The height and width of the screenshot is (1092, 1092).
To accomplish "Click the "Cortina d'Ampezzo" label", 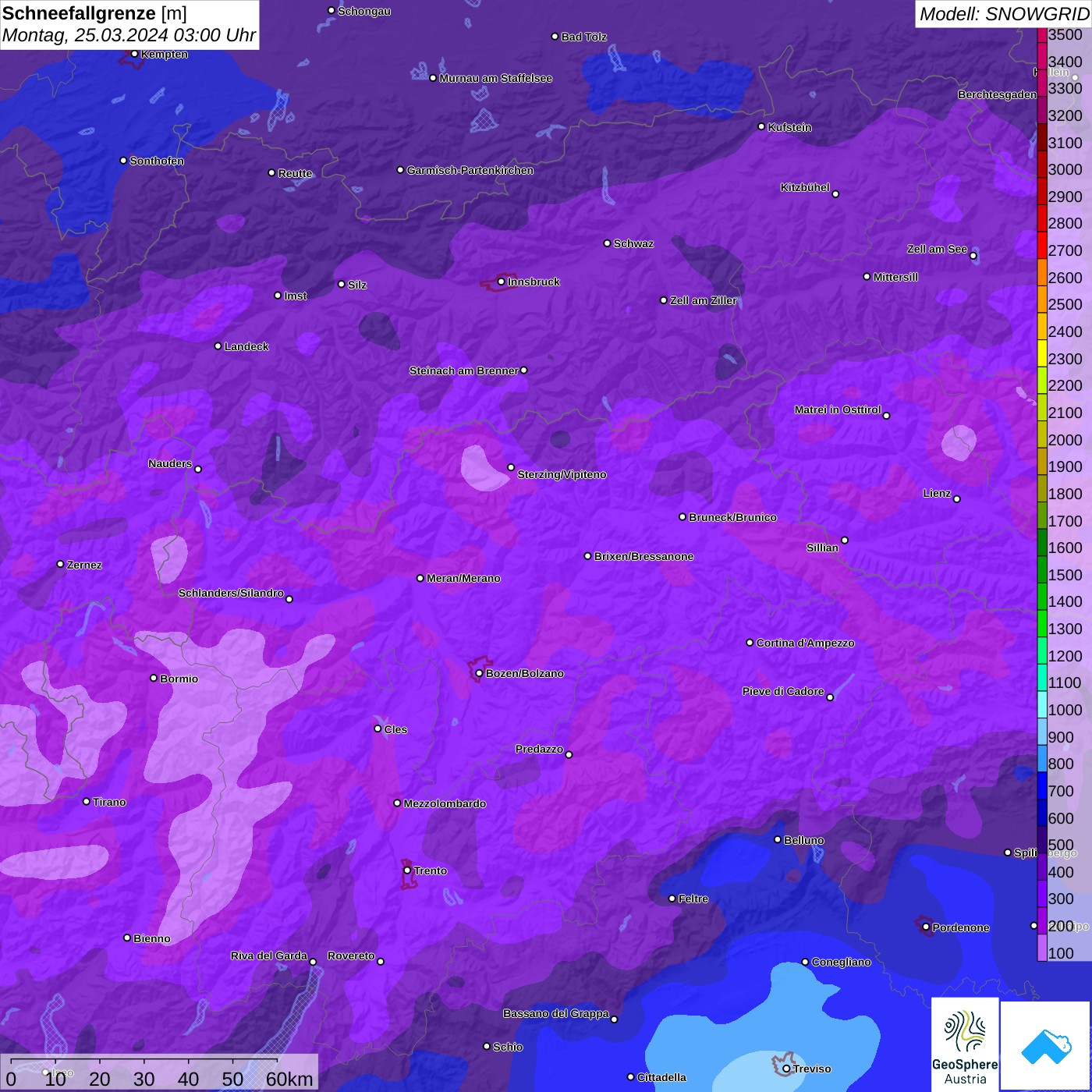I will [x=806, y=643].
